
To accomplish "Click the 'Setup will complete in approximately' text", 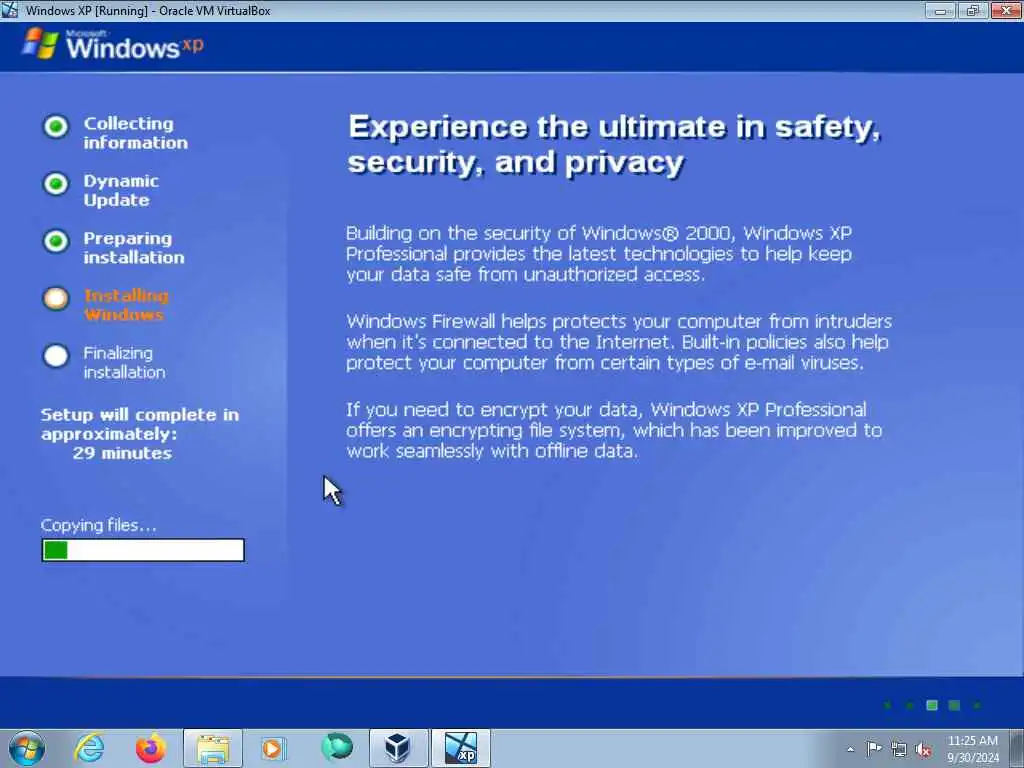I will [x=140, y=424].
